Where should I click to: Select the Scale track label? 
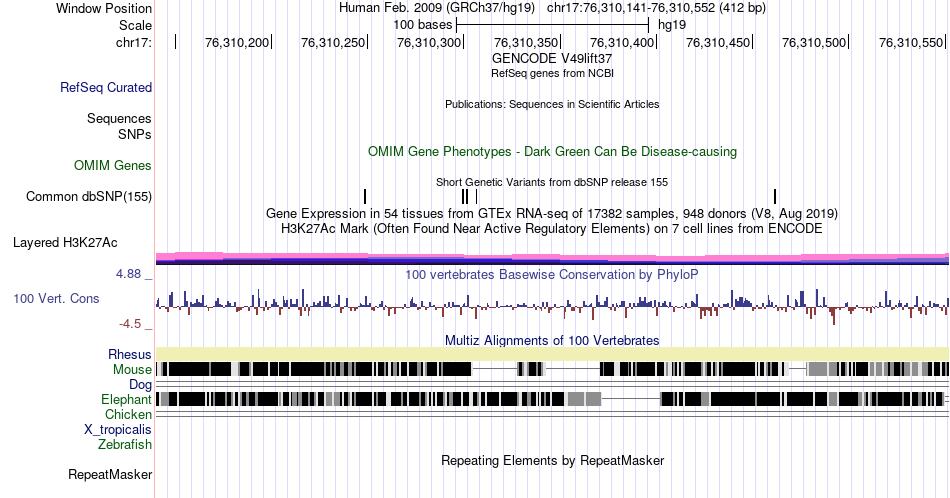135,25
